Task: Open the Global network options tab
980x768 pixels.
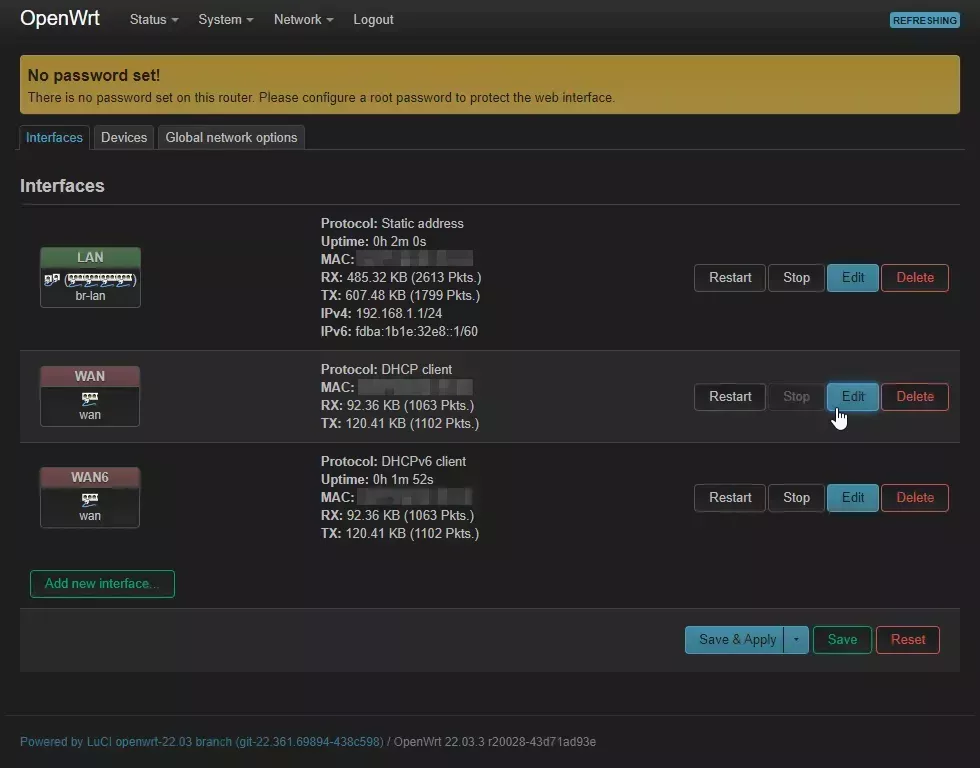Action: pos(231,137)
